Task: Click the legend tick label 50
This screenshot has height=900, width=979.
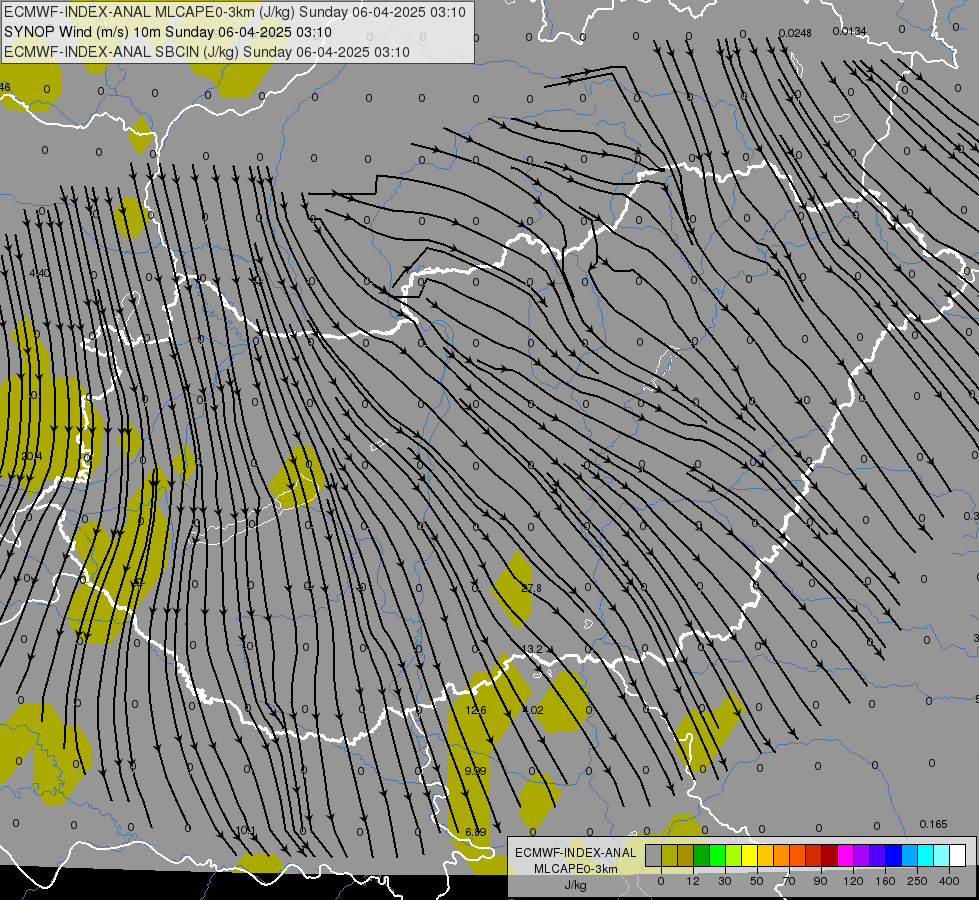Action: 757,881
